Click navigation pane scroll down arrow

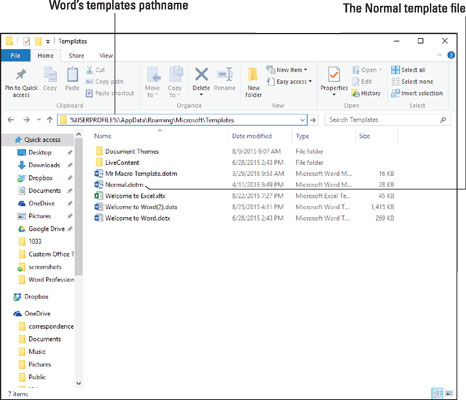[79, 383]
